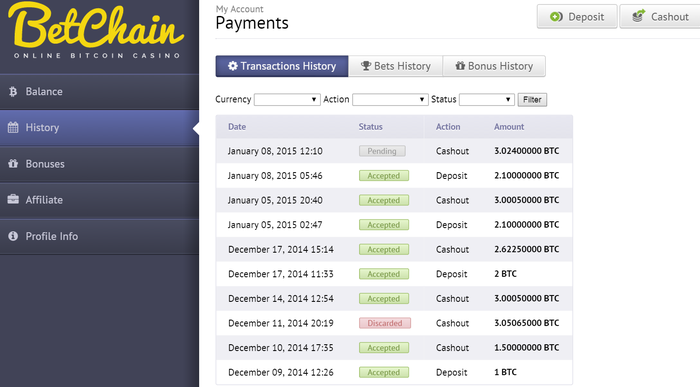This screenshot has height=387, width=700.
Task: Click Accepted badge for January 05 20:40
Action: (x=384, y=200)
